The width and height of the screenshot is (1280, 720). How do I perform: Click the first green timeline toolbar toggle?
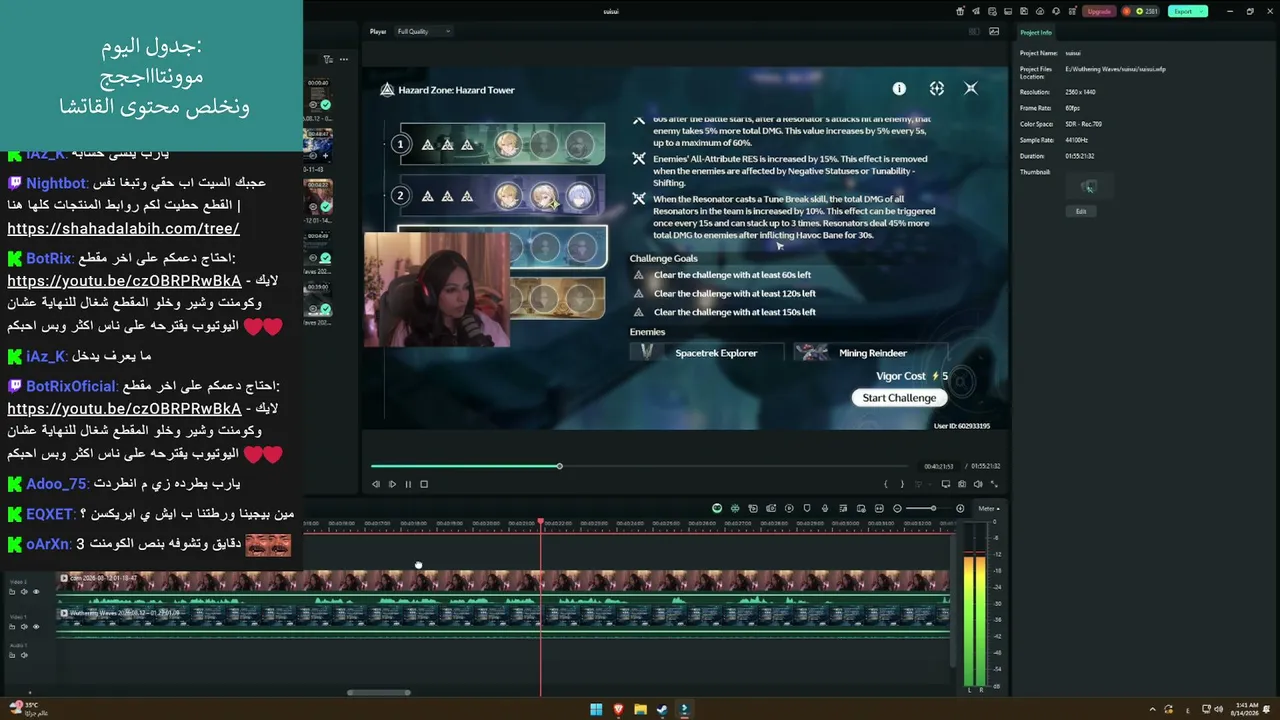coord(717,508)
